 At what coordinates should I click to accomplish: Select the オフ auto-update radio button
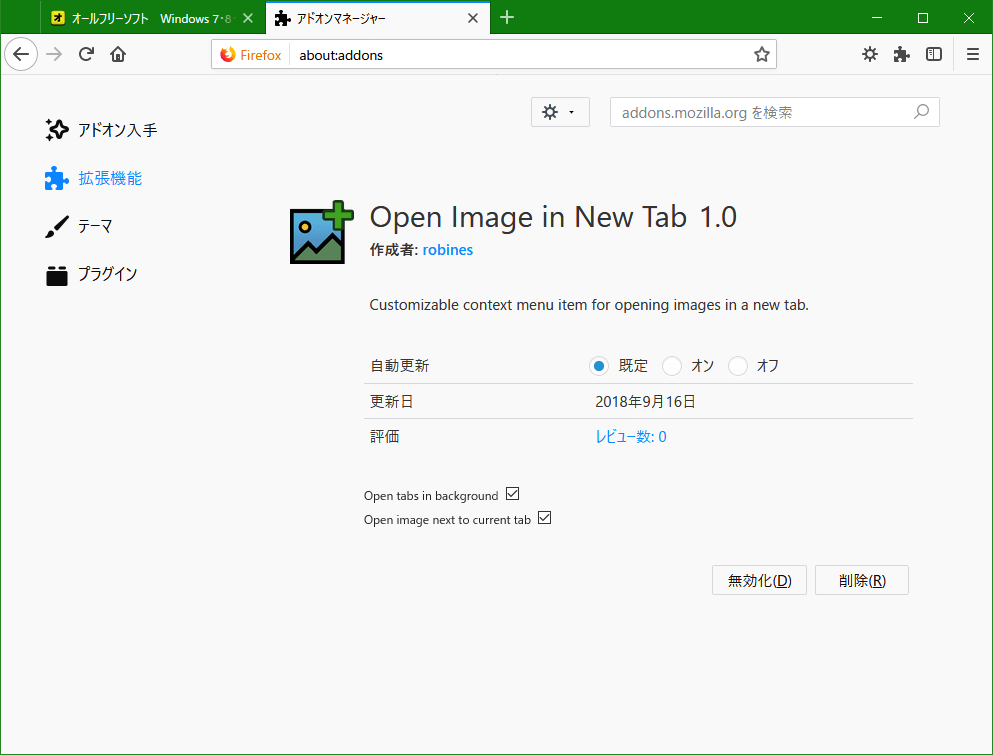pyautogui.click(x=737, y=366)
